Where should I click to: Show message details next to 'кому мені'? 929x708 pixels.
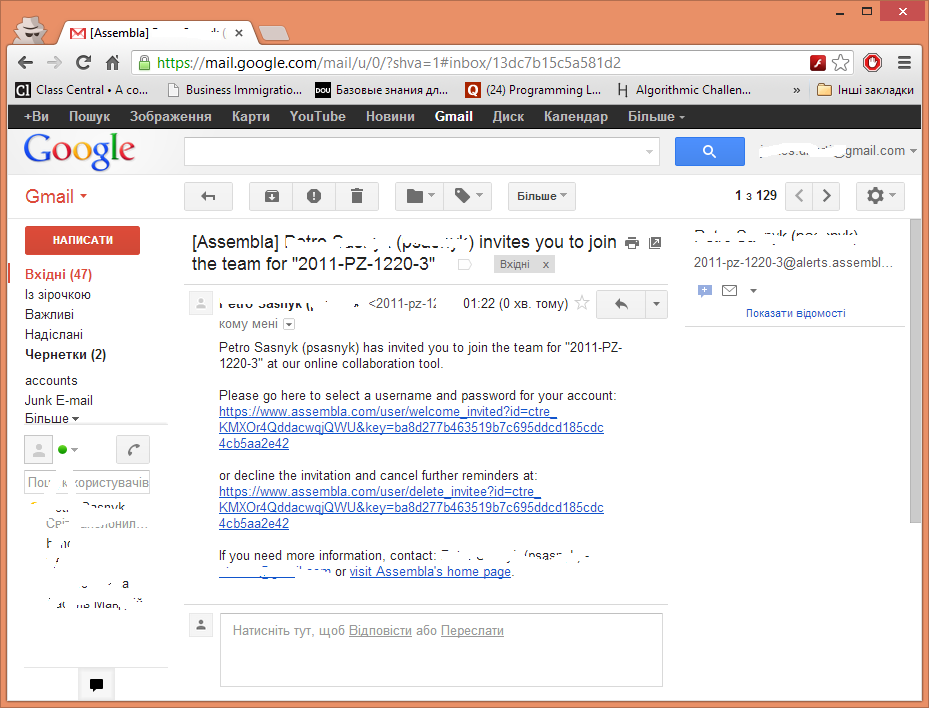click(289, 324)
